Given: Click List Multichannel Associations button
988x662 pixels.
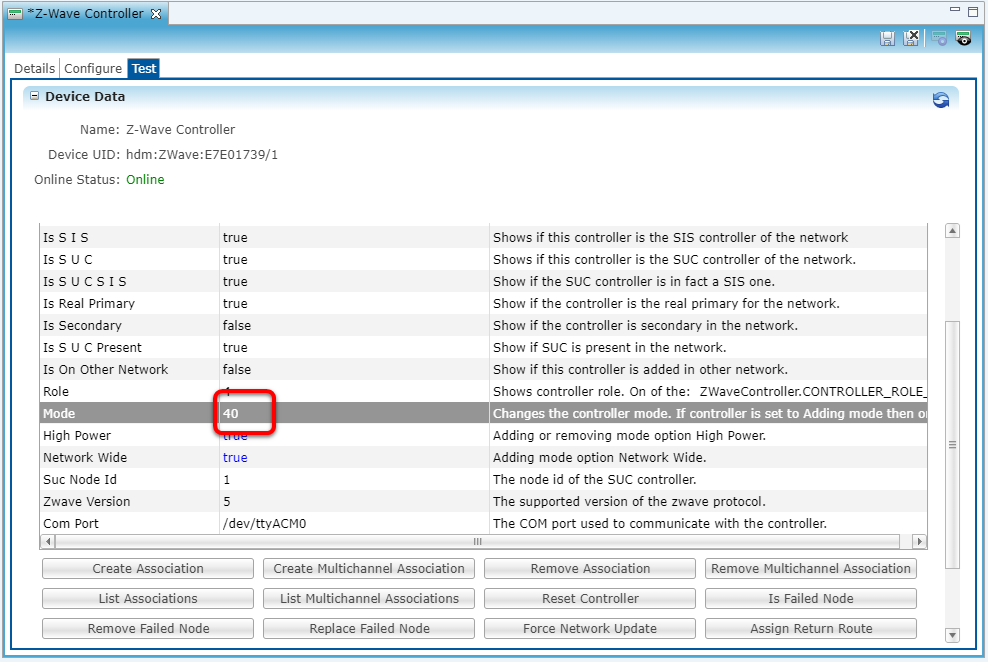Looking at the screenshot, I should pos(369,598).
